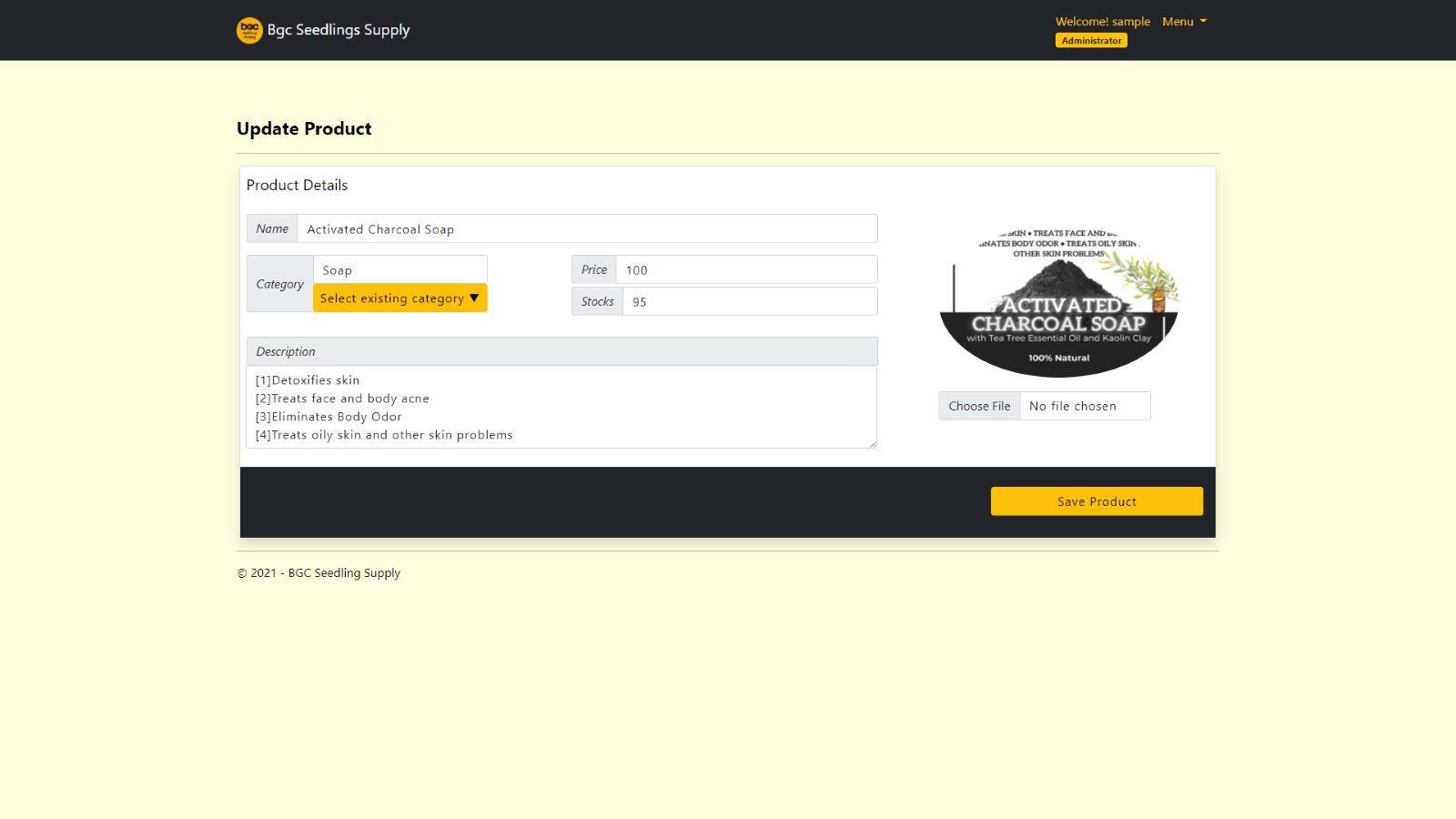Screen dimensions: 1456x819
Task: Click the Name label
Action: point(272,228)
